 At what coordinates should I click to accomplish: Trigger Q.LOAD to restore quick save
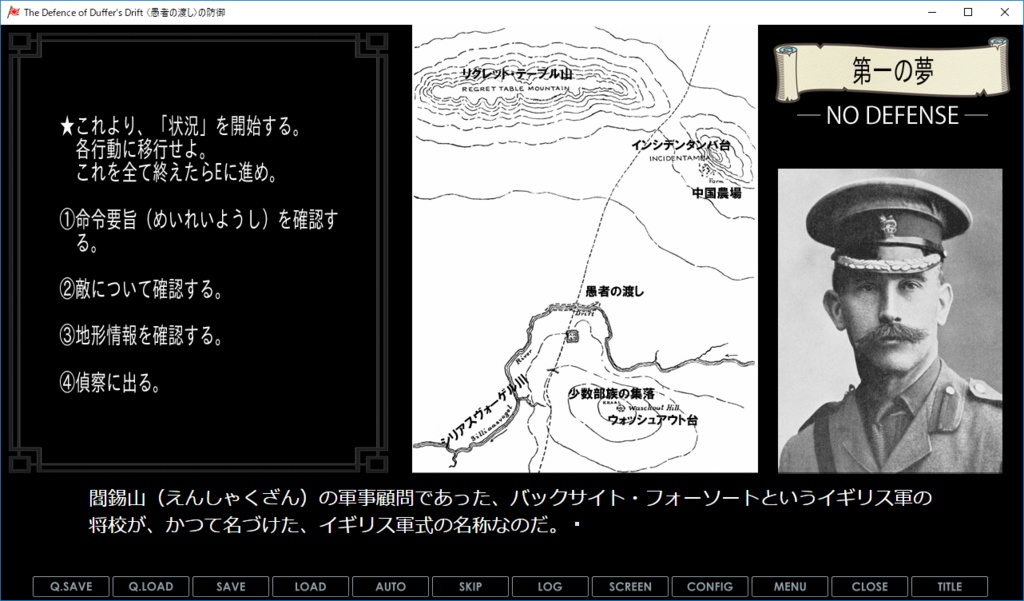point(150,587)
